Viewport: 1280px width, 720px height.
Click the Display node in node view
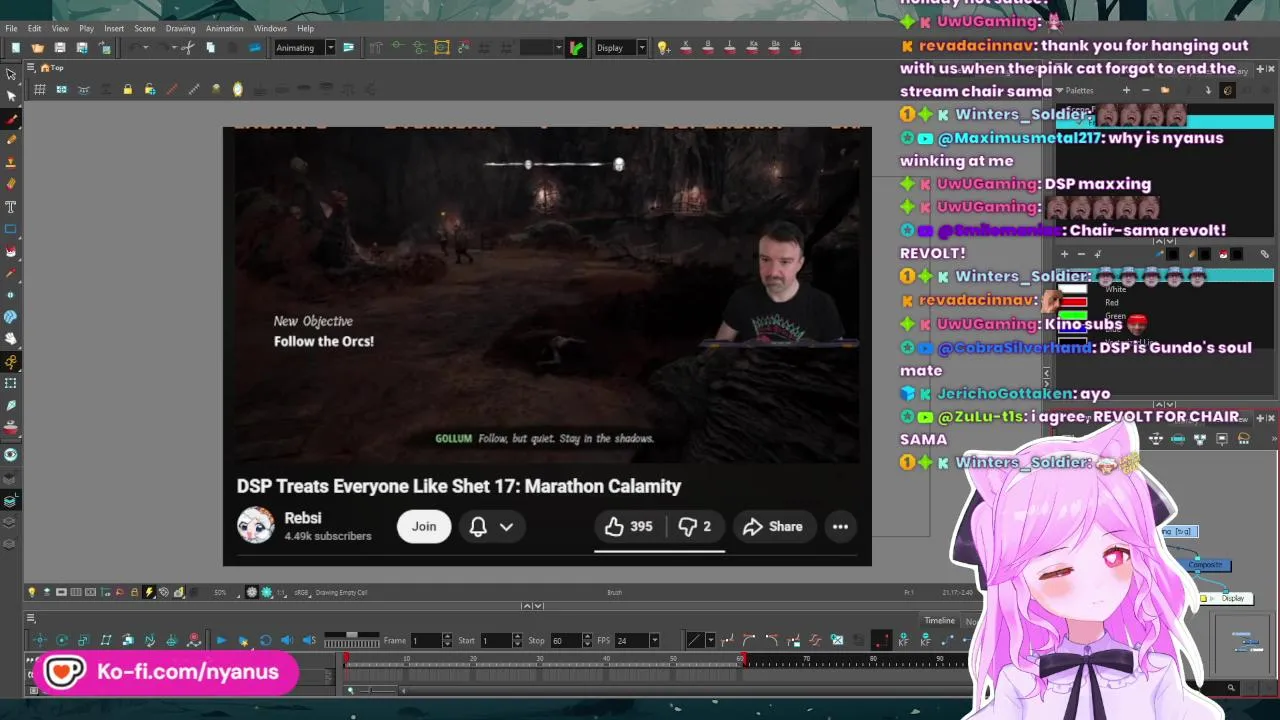(x=1227, y=598)
